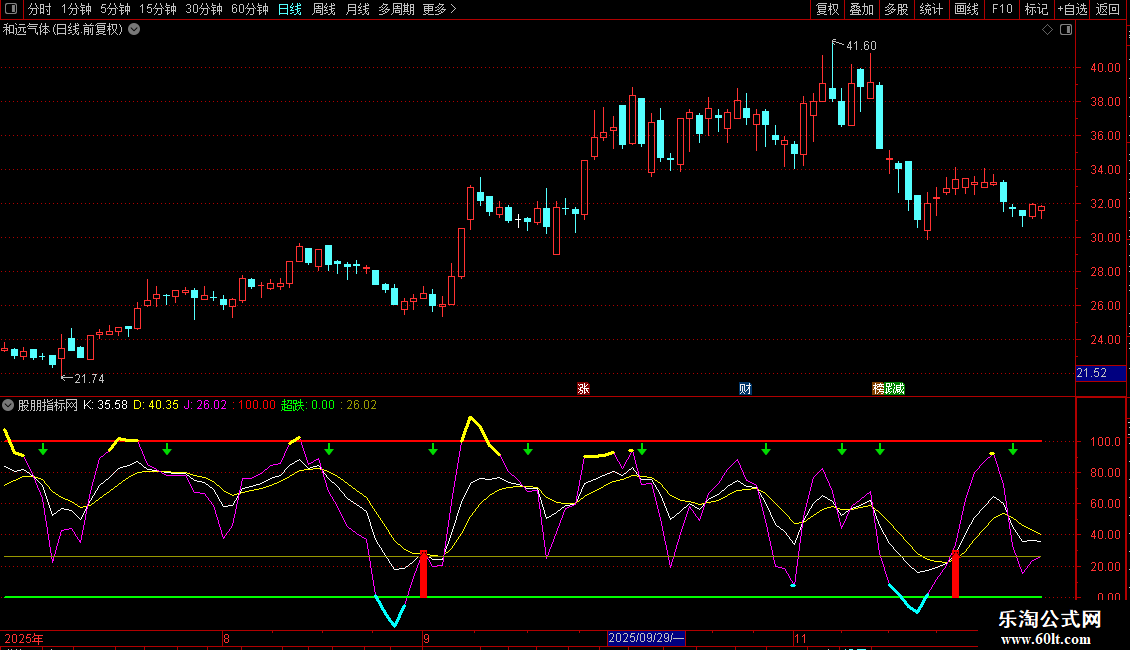The width and height of the screenshot is (1130, 650).
Task: Click the blue 21.52 price tag
Action: point(1091,373)
